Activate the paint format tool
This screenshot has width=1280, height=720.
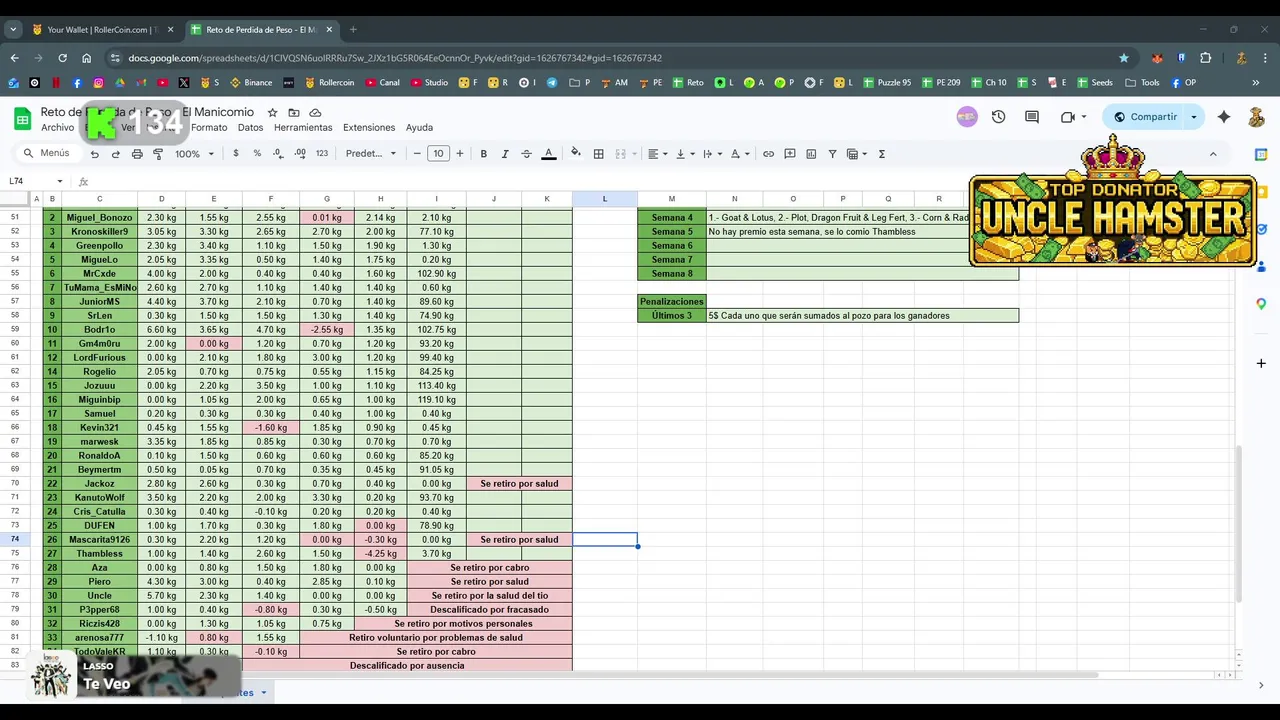[158, 154]
